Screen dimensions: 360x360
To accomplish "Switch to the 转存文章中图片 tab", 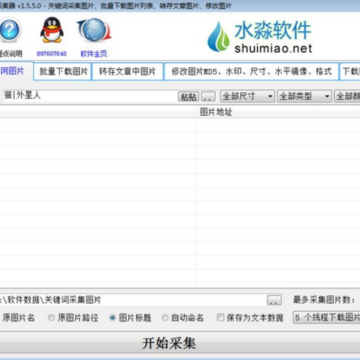I will point(127,71).
